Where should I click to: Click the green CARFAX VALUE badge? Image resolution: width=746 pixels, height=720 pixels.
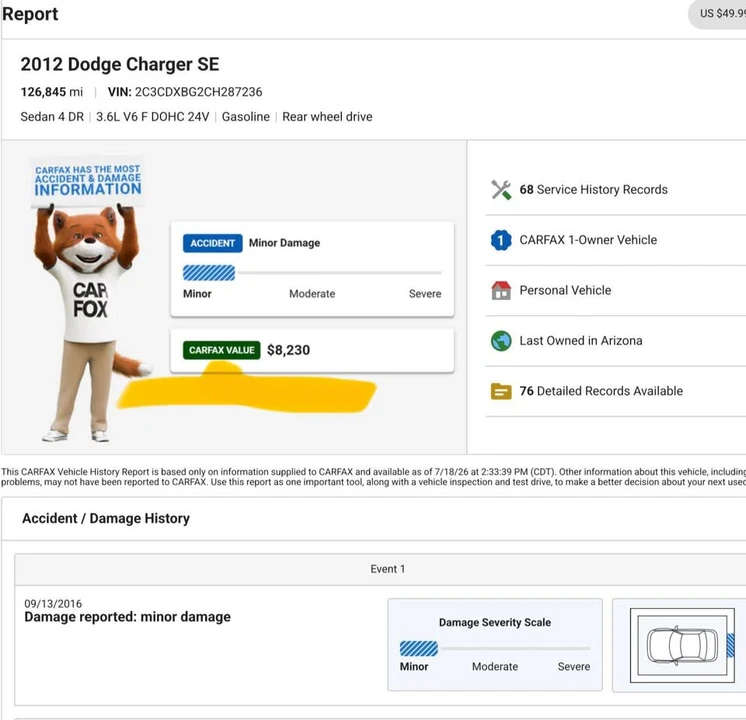pyautogui.click(x=222, y=350)
